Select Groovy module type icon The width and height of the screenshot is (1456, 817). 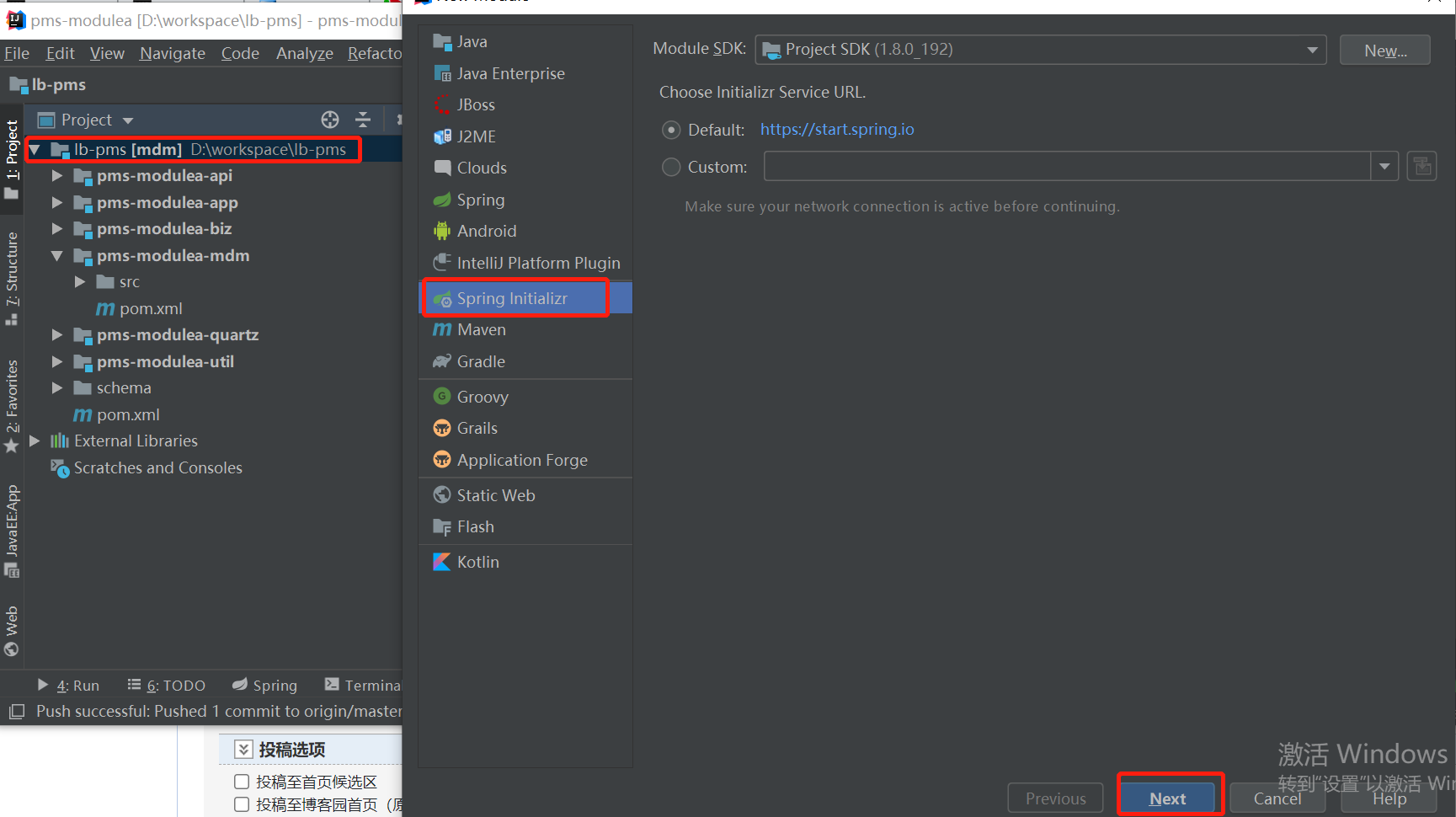[x=442, y=396]
